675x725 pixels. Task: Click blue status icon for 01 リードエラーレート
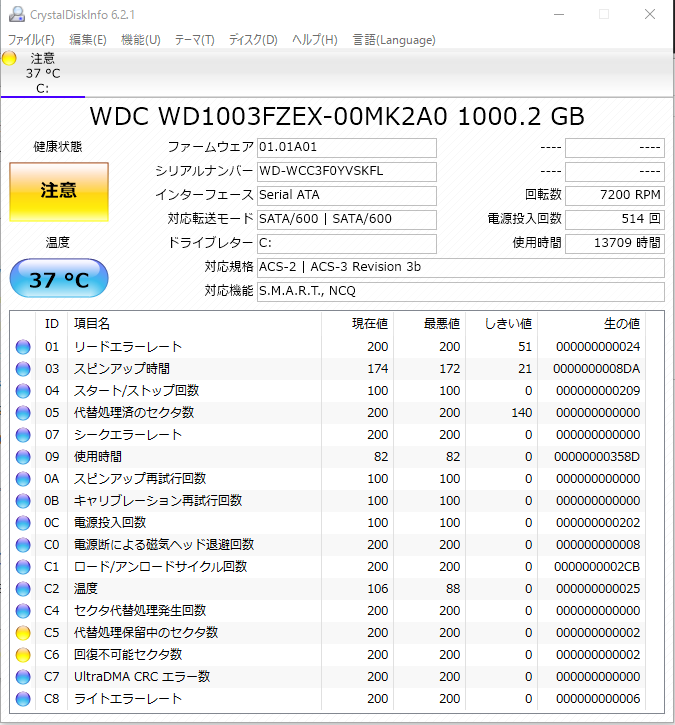pyautogui.click(x=23, y=347)
